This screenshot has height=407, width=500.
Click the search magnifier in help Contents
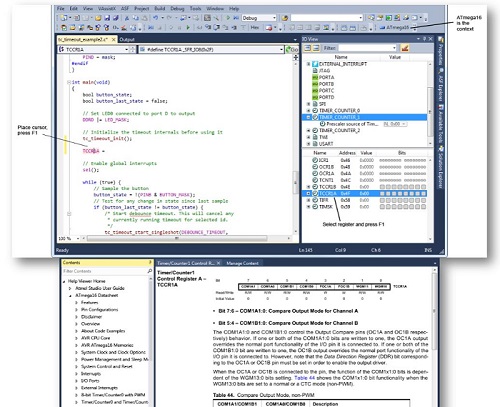click(150, 271)
